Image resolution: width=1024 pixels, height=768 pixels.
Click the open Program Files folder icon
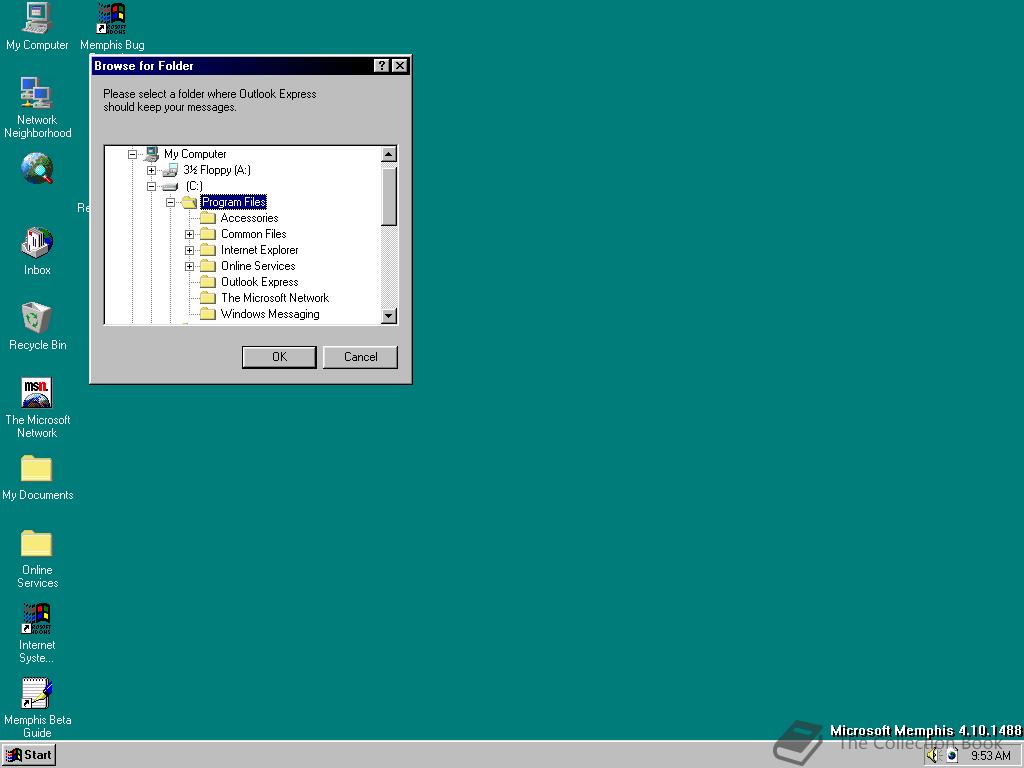pyautogui.click(x=189, y=202)
